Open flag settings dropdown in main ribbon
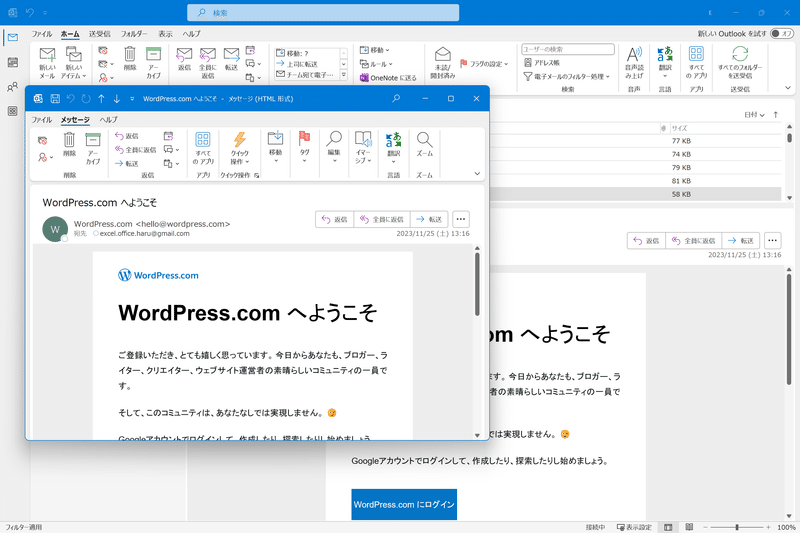 (484, 64)
